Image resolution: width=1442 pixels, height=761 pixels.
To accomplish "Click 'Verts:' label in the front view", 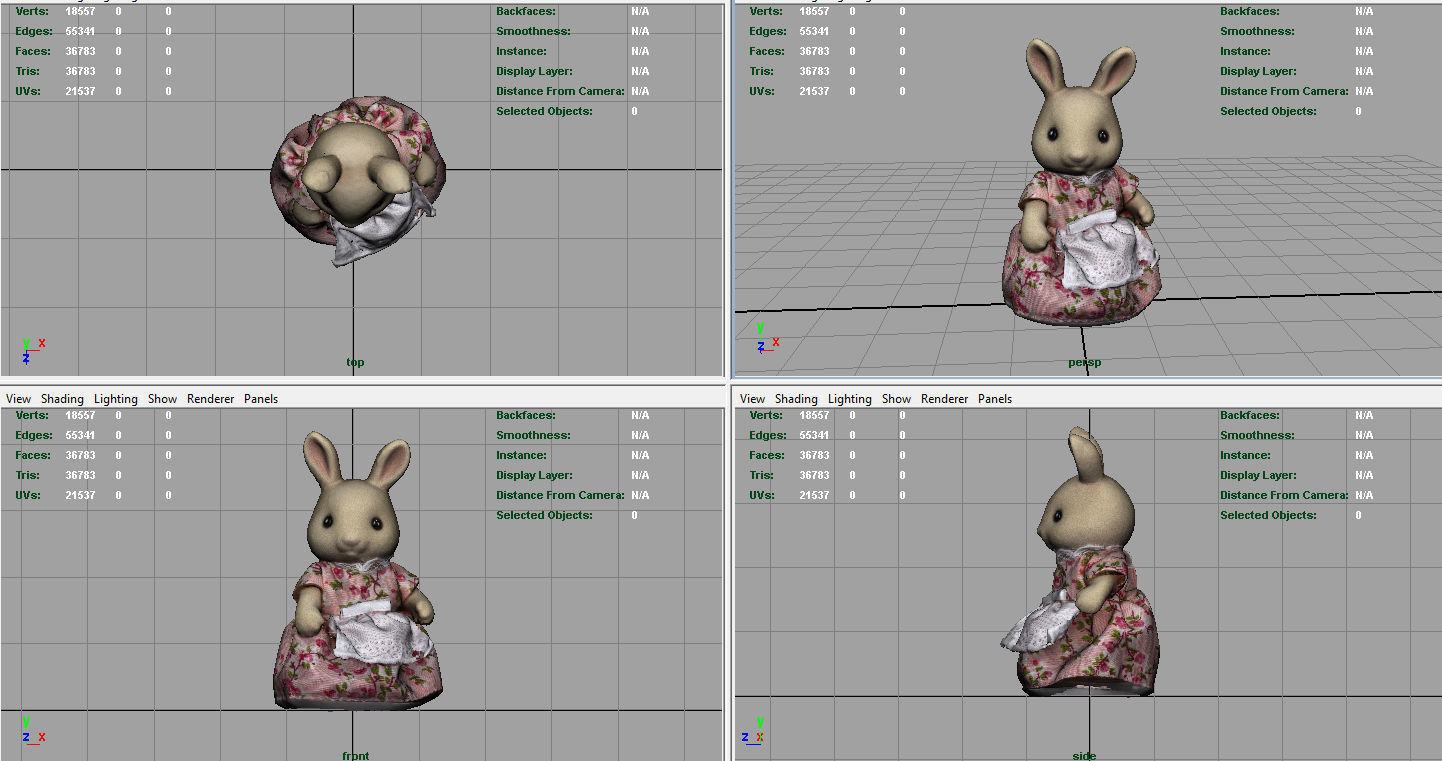I will point(32,415).
